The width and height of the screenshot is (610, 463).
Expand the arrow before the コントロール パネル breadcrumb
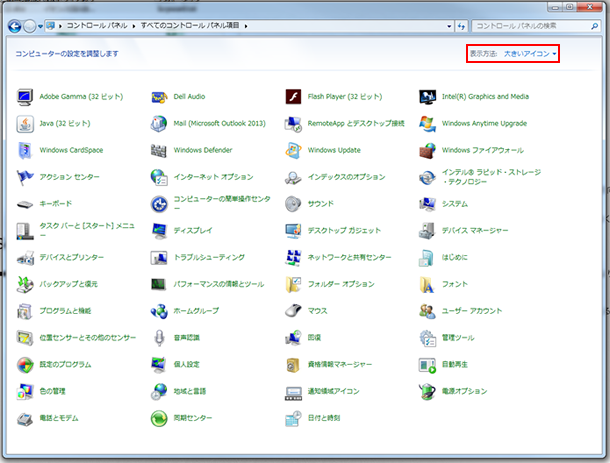coord(60,26)
